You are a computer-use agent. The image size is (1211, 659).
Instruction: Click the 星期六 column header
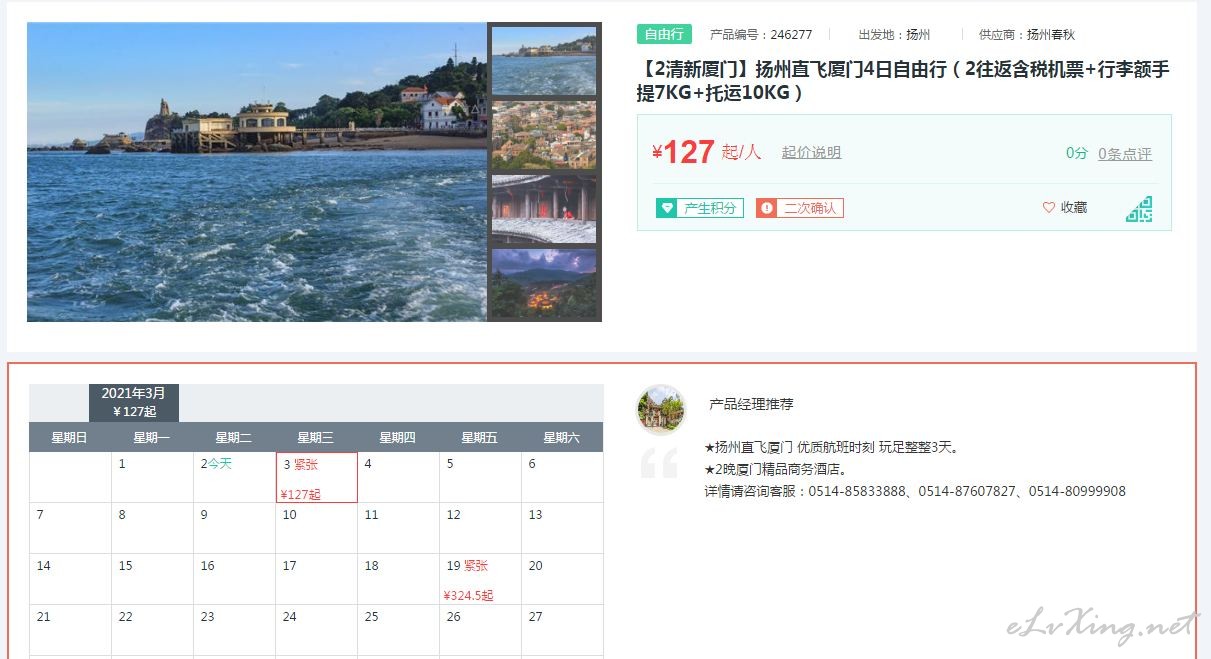(562, 437)
